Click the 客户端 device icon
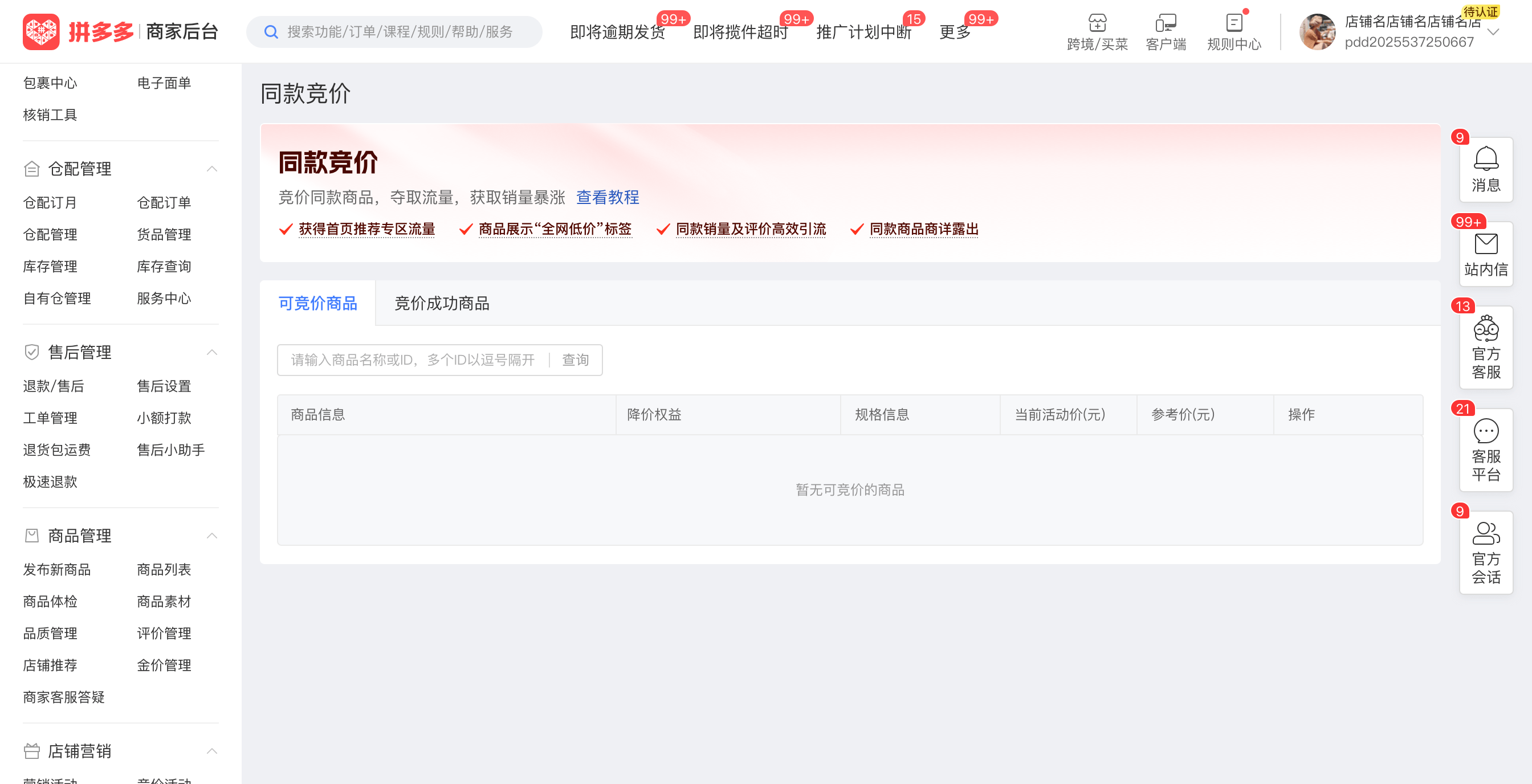Image resolution: width=1532 pixels, height=784 pixels. [x=1165, y=23]
